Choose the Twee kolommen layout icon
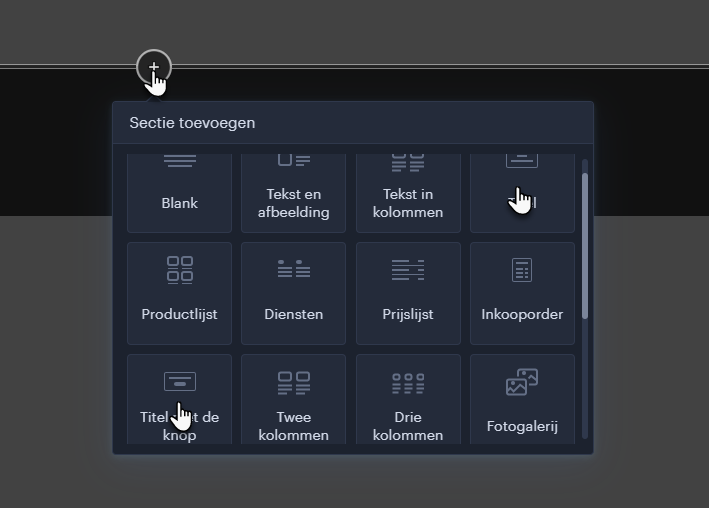This screenshot has height=508, width=709. 294,382
